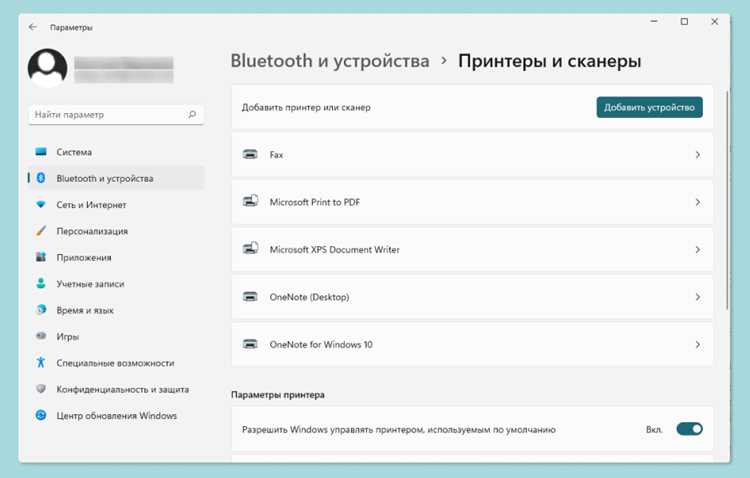This screenshot has width=750, height=478.
Task: Click the Приложения apps icon
Action: 41,257
